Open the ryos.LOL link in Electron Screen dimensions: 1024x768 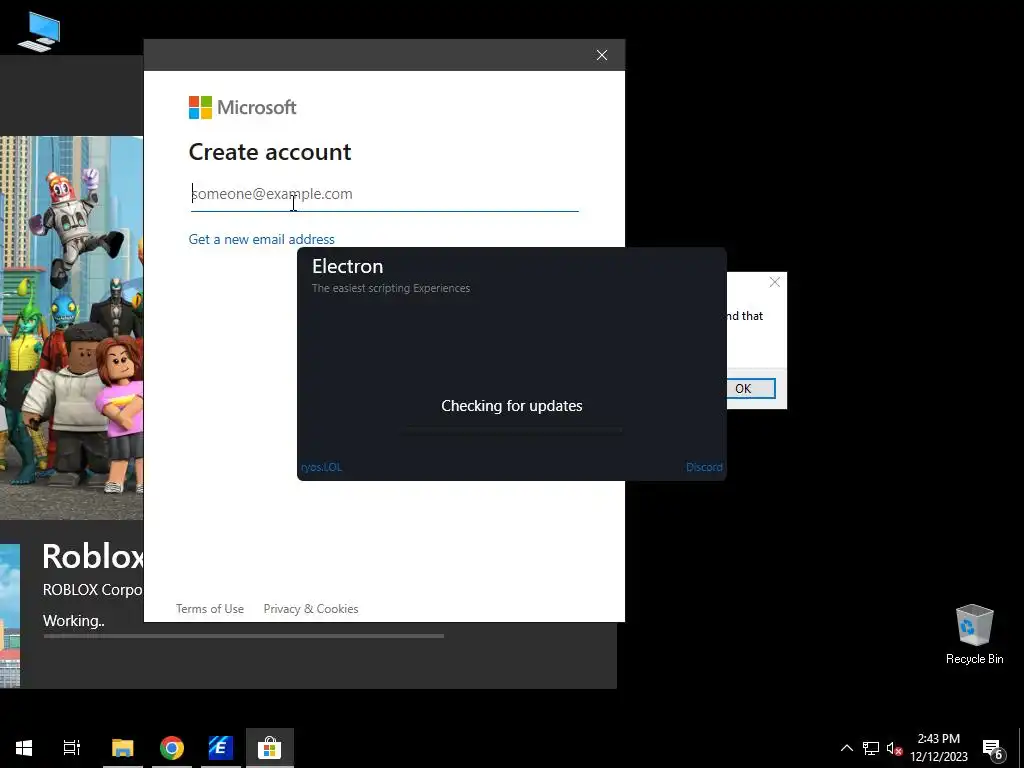click(x=321, y=467)
